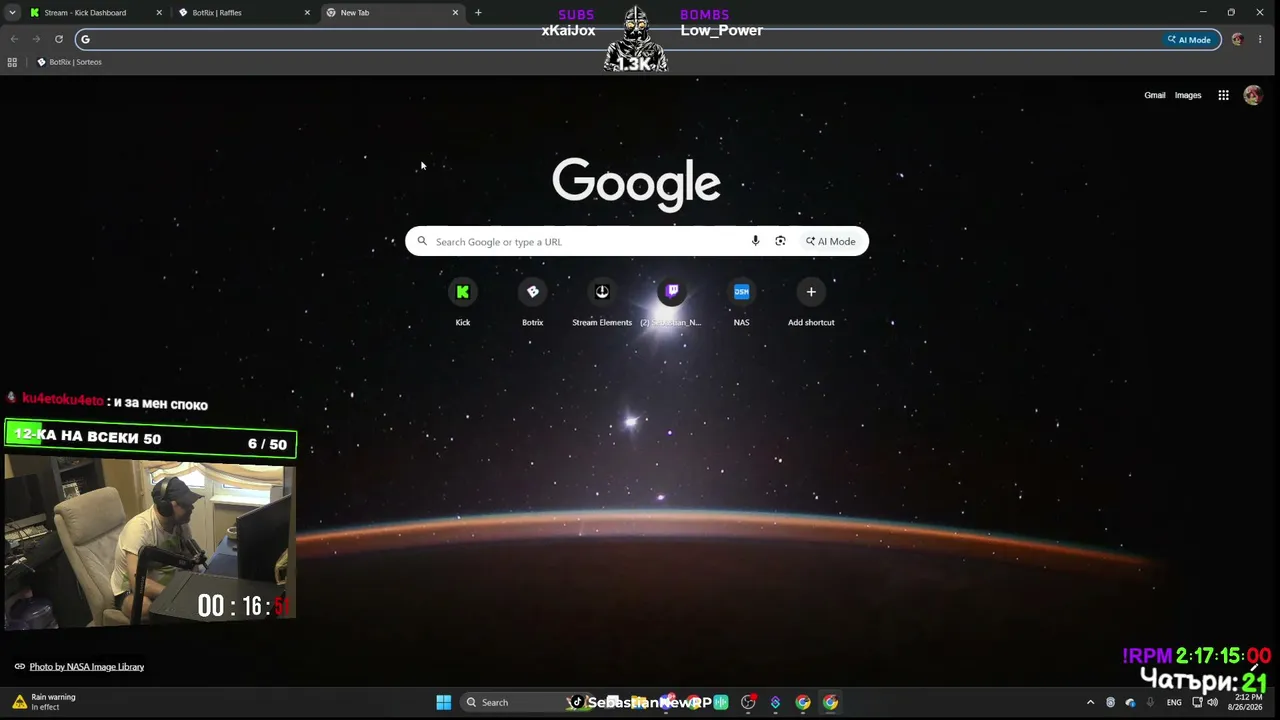The width and height of the screenshot is (1280, 720).
Task: Minimize the Chrome window
Action: [x=1203, y=12]
